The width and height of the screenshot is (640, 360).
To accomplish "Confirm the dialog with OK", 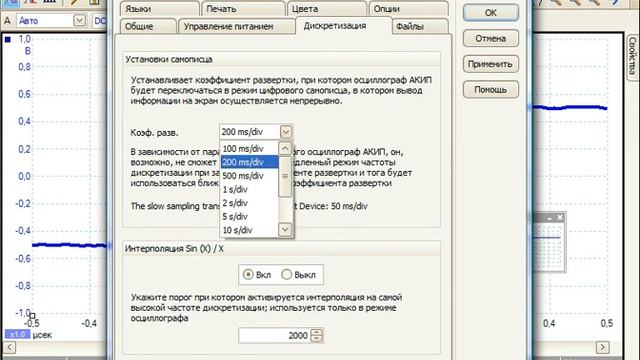I will point(491,13).
